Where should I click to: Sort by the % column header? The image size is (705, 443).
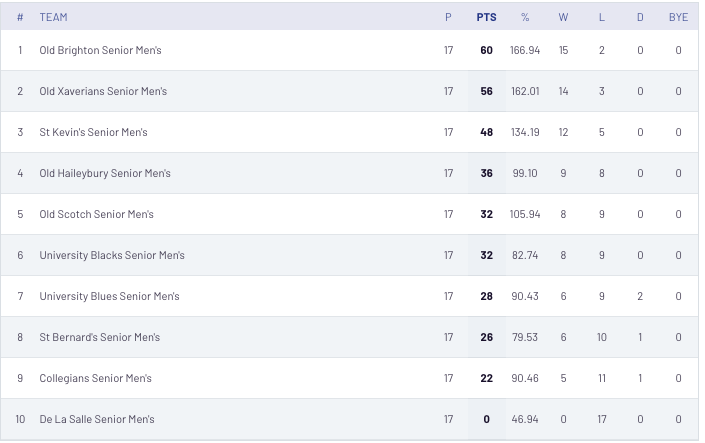point(525,17)
